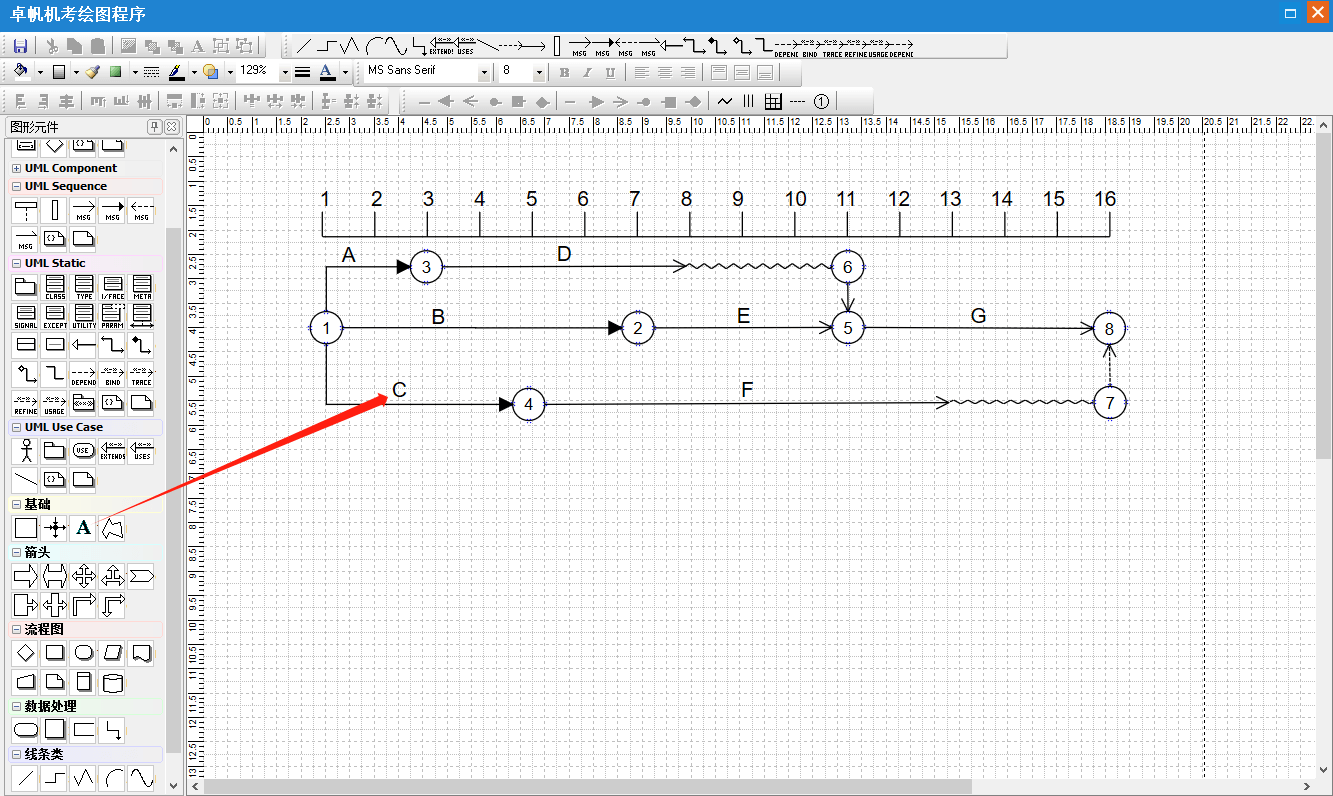The image size is (1333, 796).
Task: Select the table grid toolbar icon
Action: pyautogui.click(x=772, y=101)
